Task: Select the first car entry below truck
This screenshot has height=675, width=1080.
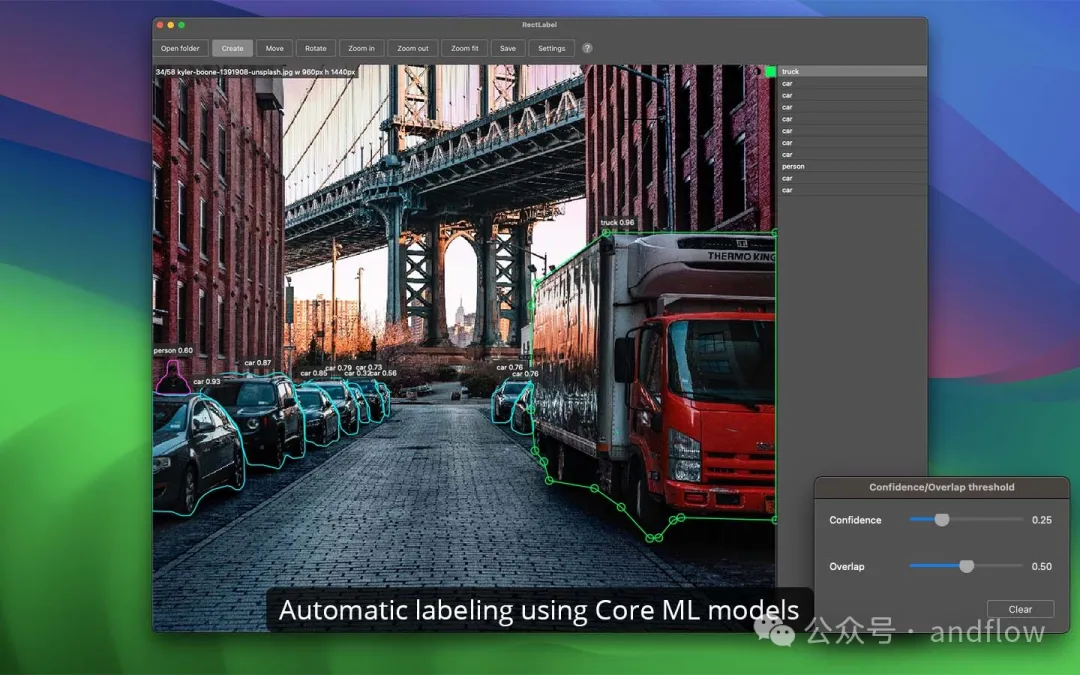Action: click(851, 84)
